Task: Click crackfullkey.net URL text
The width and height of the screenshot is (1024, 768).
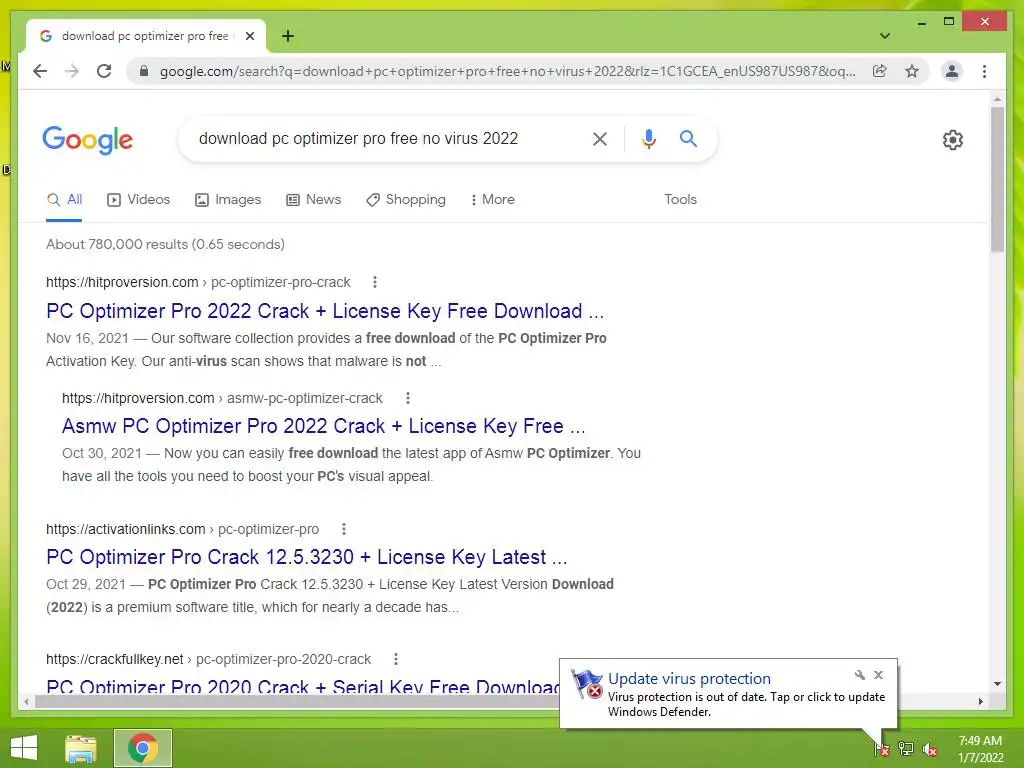Action: 208,660
